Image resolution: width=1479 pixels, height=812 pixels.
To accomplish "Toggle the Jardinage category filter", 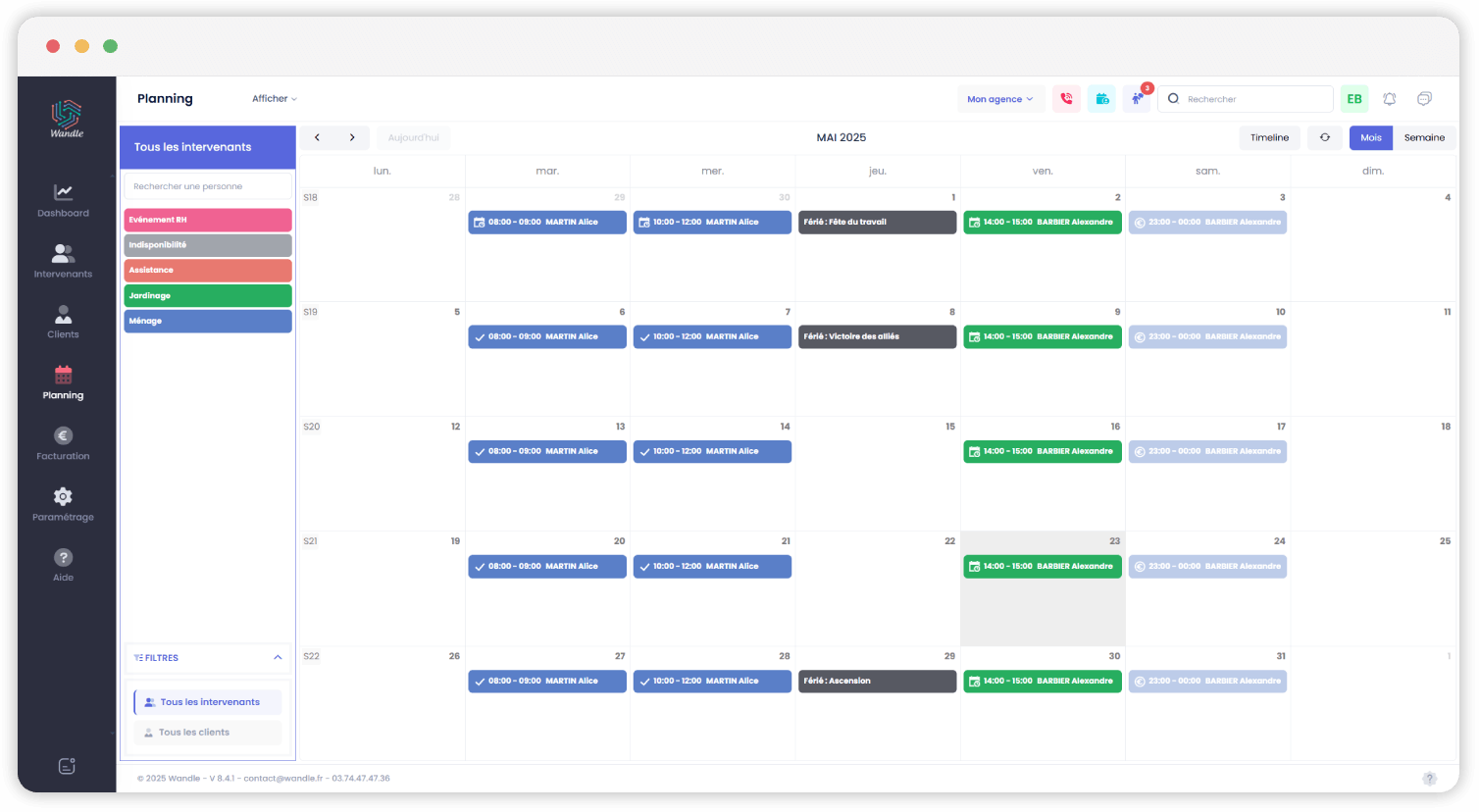I will pos(207,295).
